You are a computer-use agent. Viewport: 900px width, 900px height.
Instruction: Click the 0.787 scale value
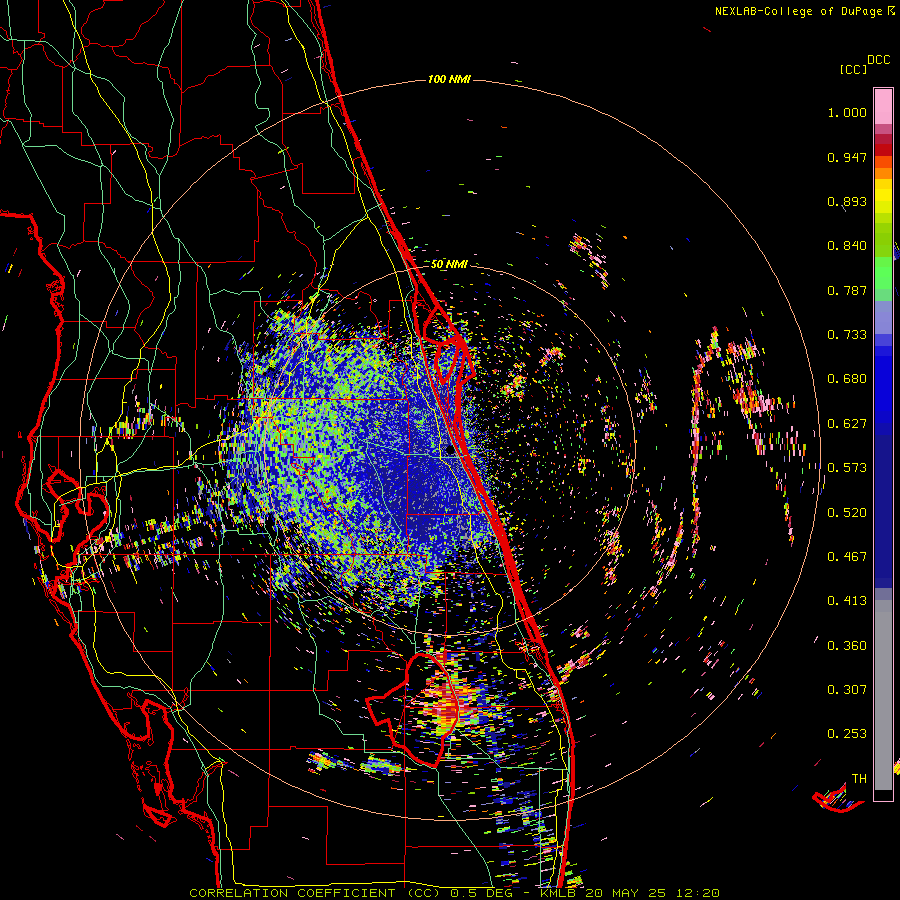847,290
